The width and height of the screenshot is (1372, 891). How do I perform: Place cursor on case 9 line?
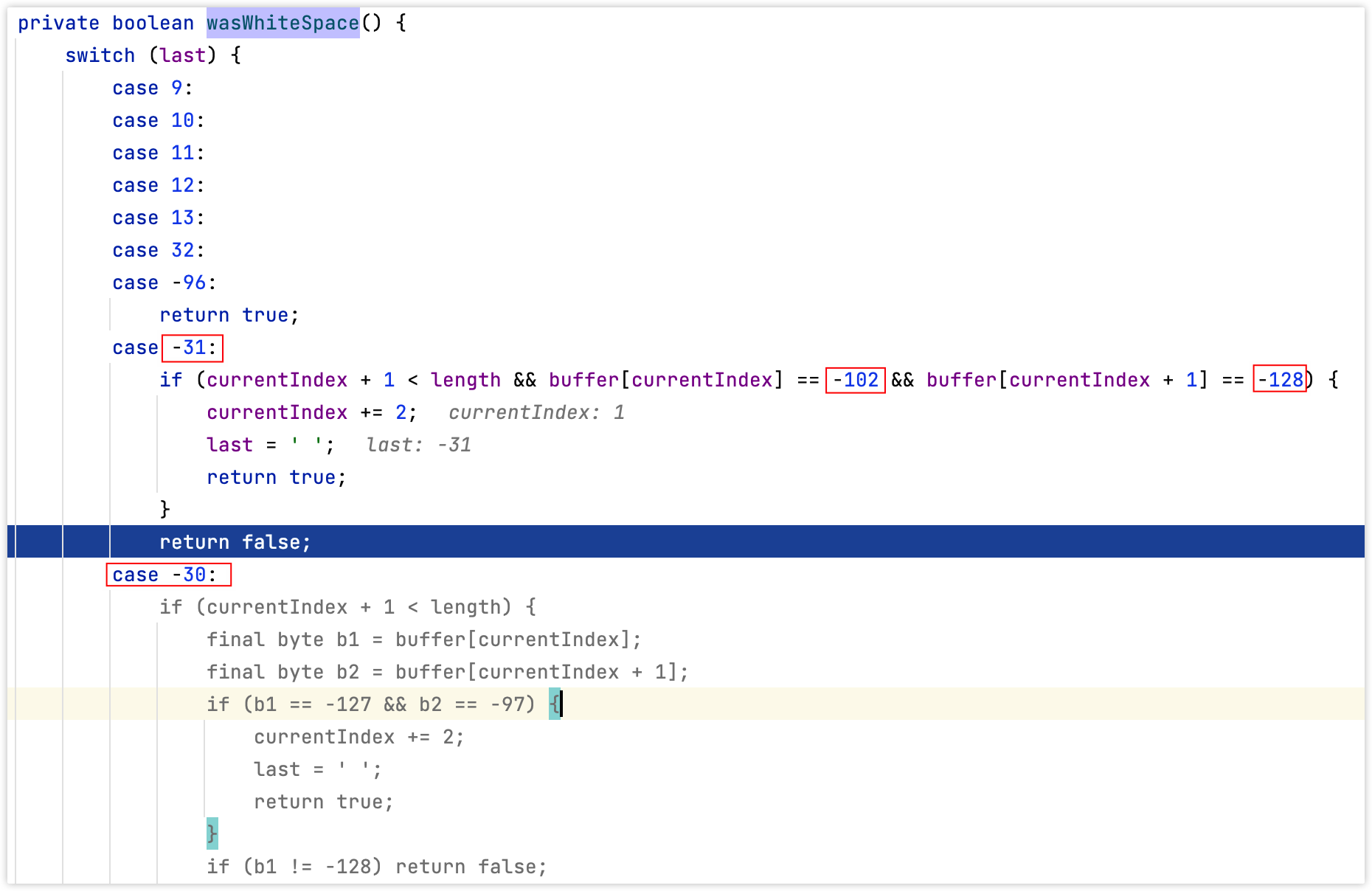coord(152,88)
